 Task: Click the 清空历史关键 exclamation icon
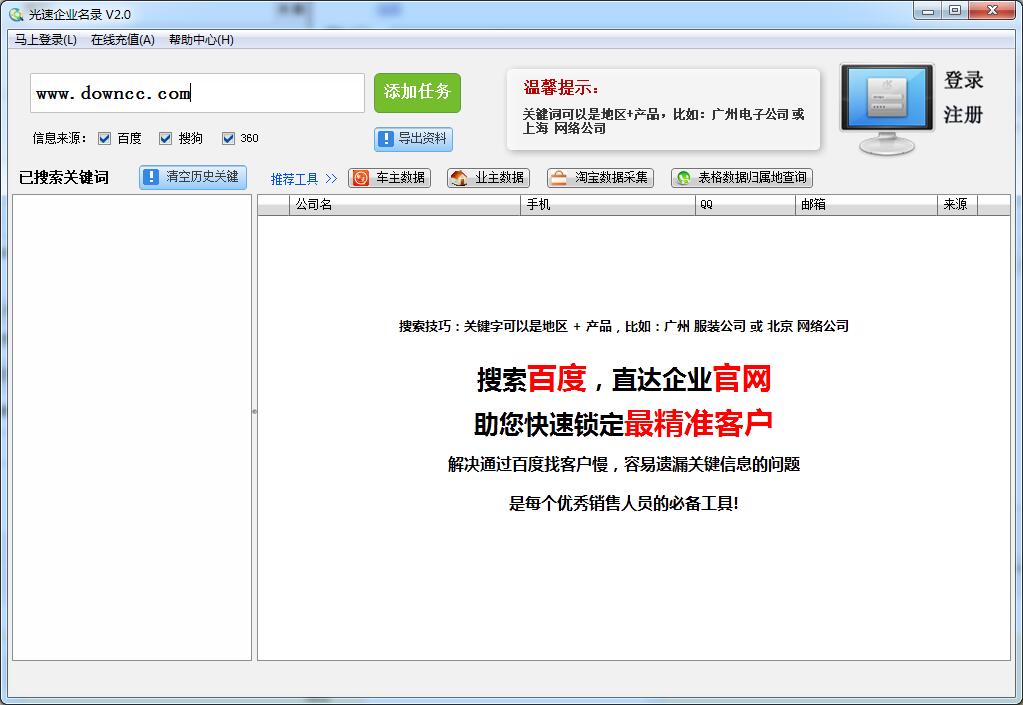152,177
